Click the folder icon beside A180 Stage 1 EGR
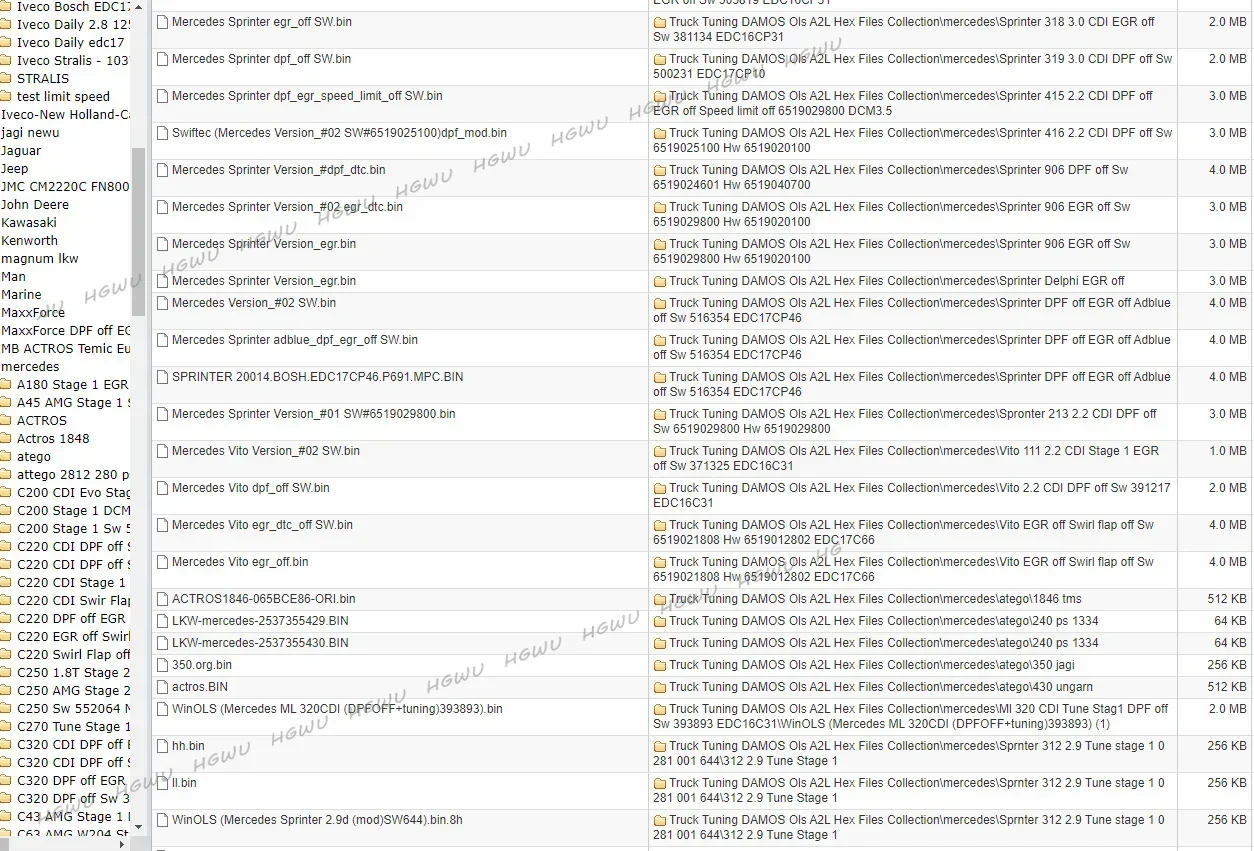 click(6, 384)
